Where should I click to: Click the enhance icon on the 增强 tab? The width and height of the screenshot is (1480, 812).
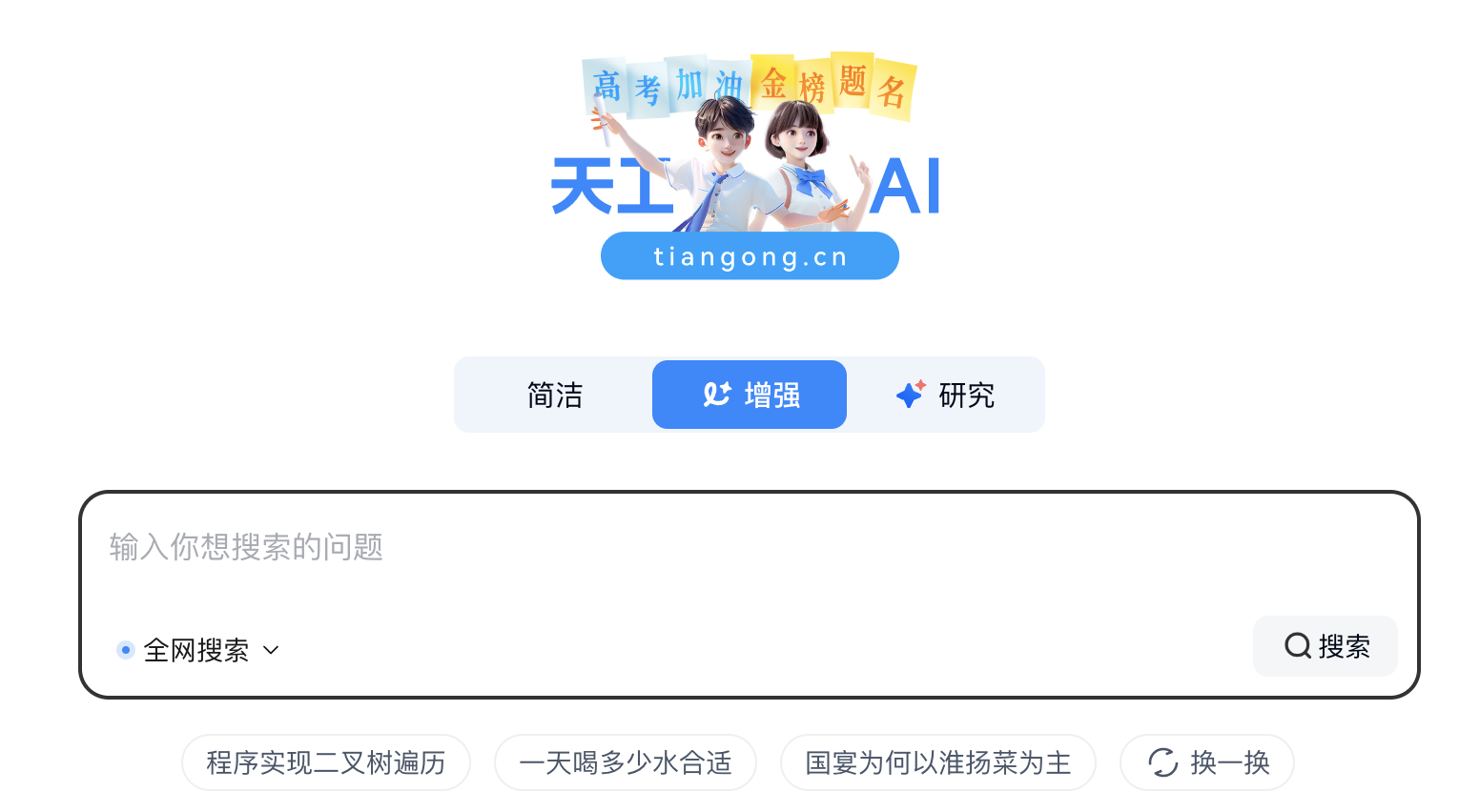click(x=717, y=394)
